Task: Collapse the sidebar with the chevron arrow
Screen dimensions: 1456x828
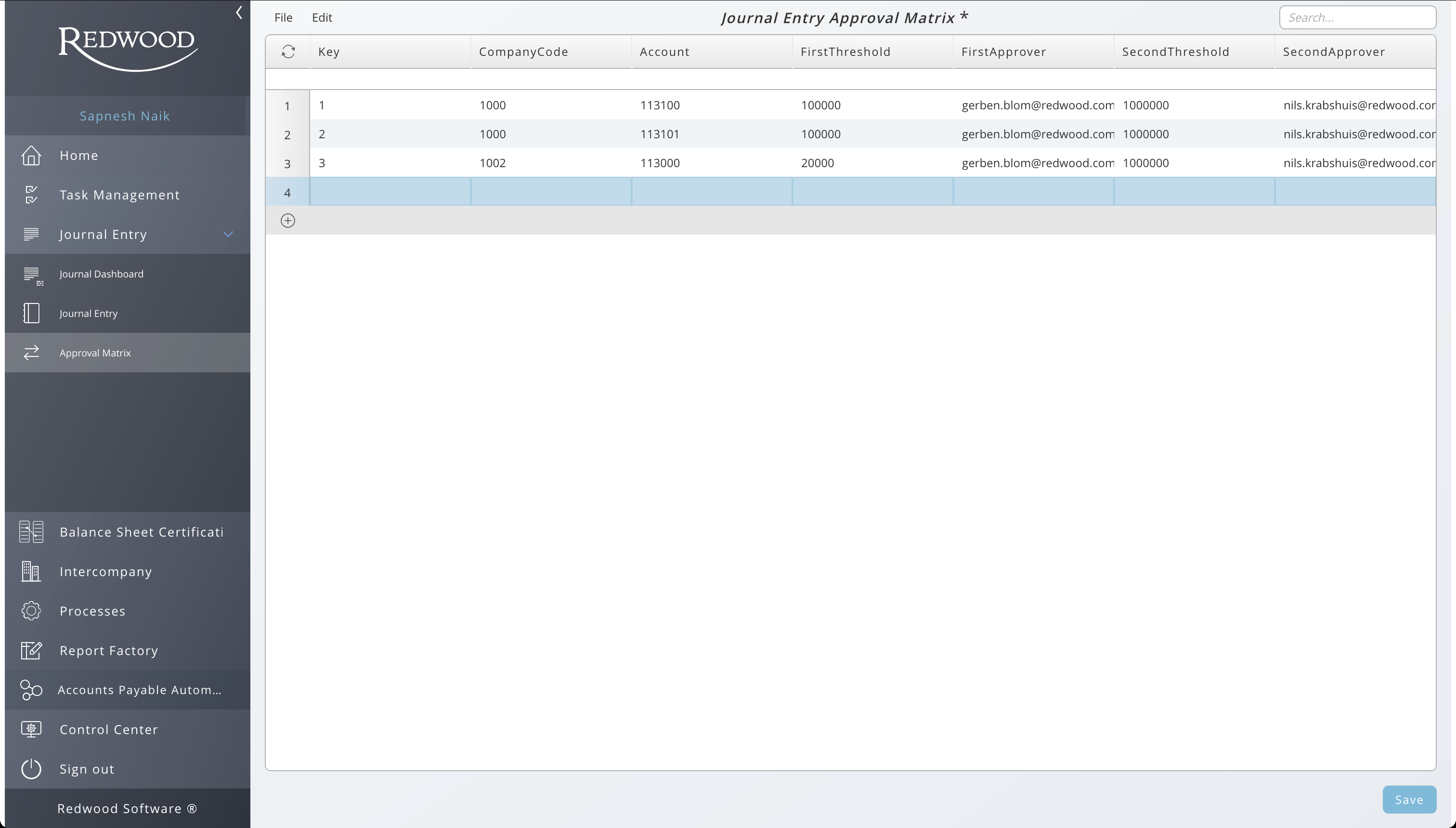Action: tap(239, 13)
